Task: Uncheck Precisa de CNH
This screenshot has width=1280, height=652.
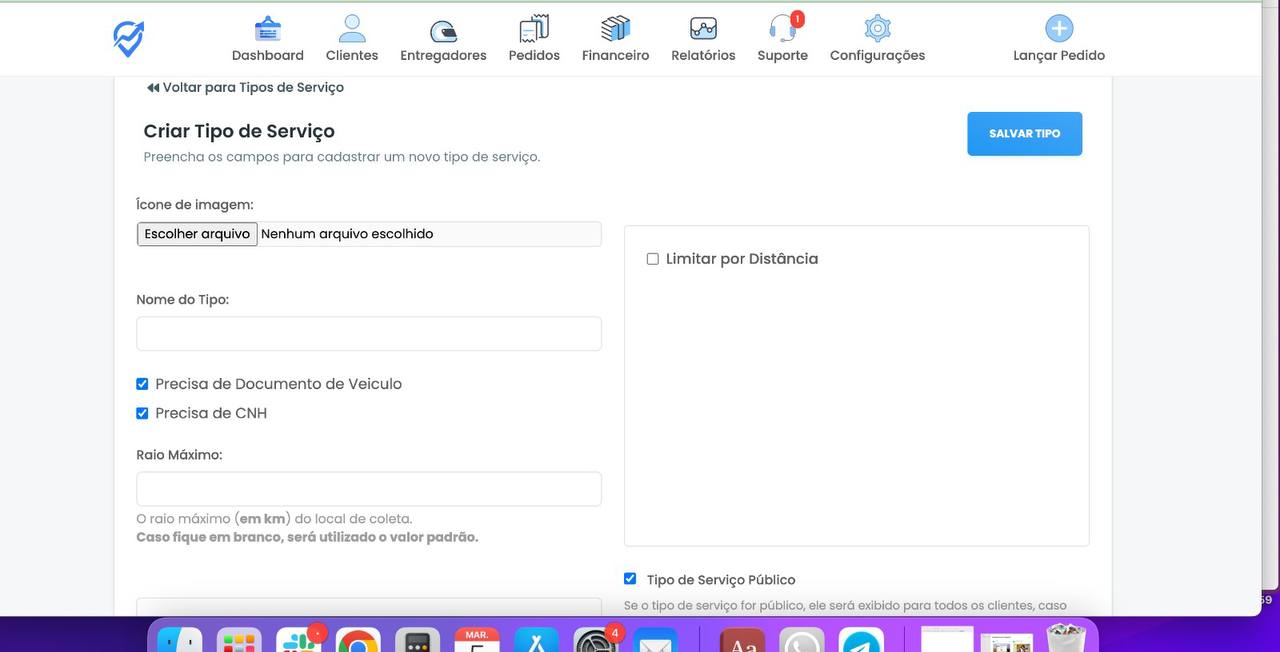Action: pos(142,412)
